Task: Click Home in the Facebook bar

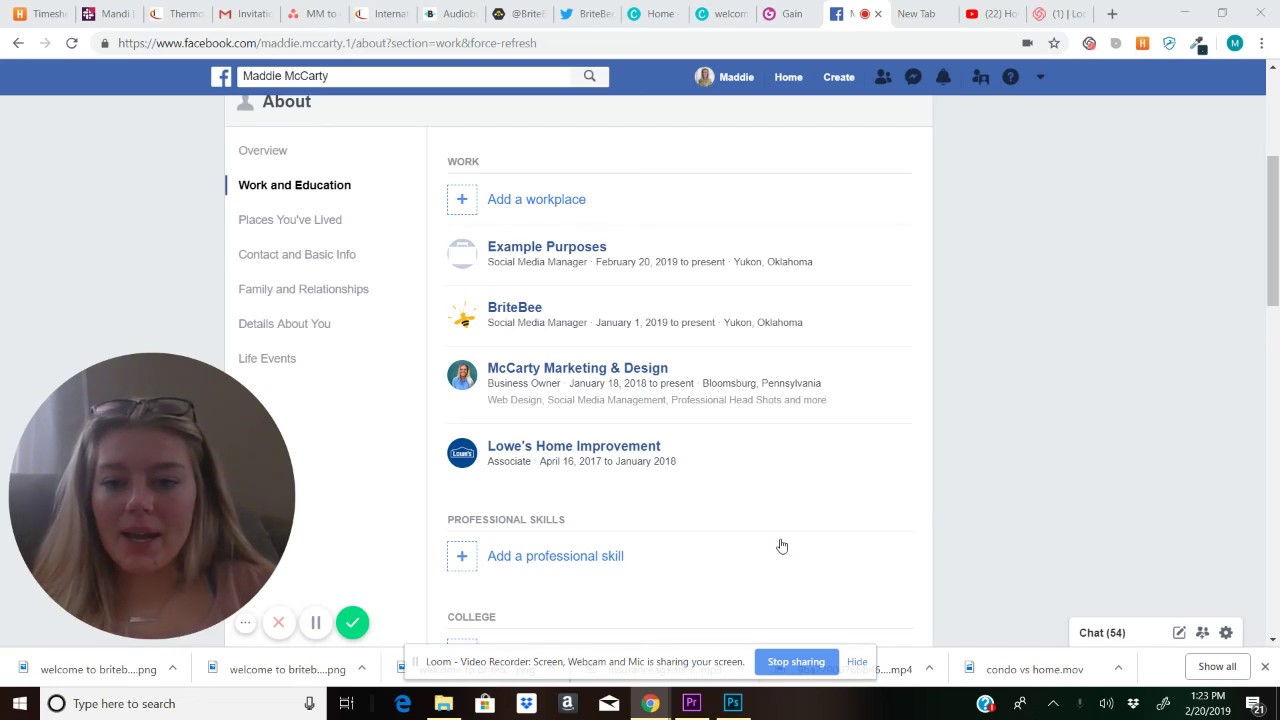Action: point(788,77)
